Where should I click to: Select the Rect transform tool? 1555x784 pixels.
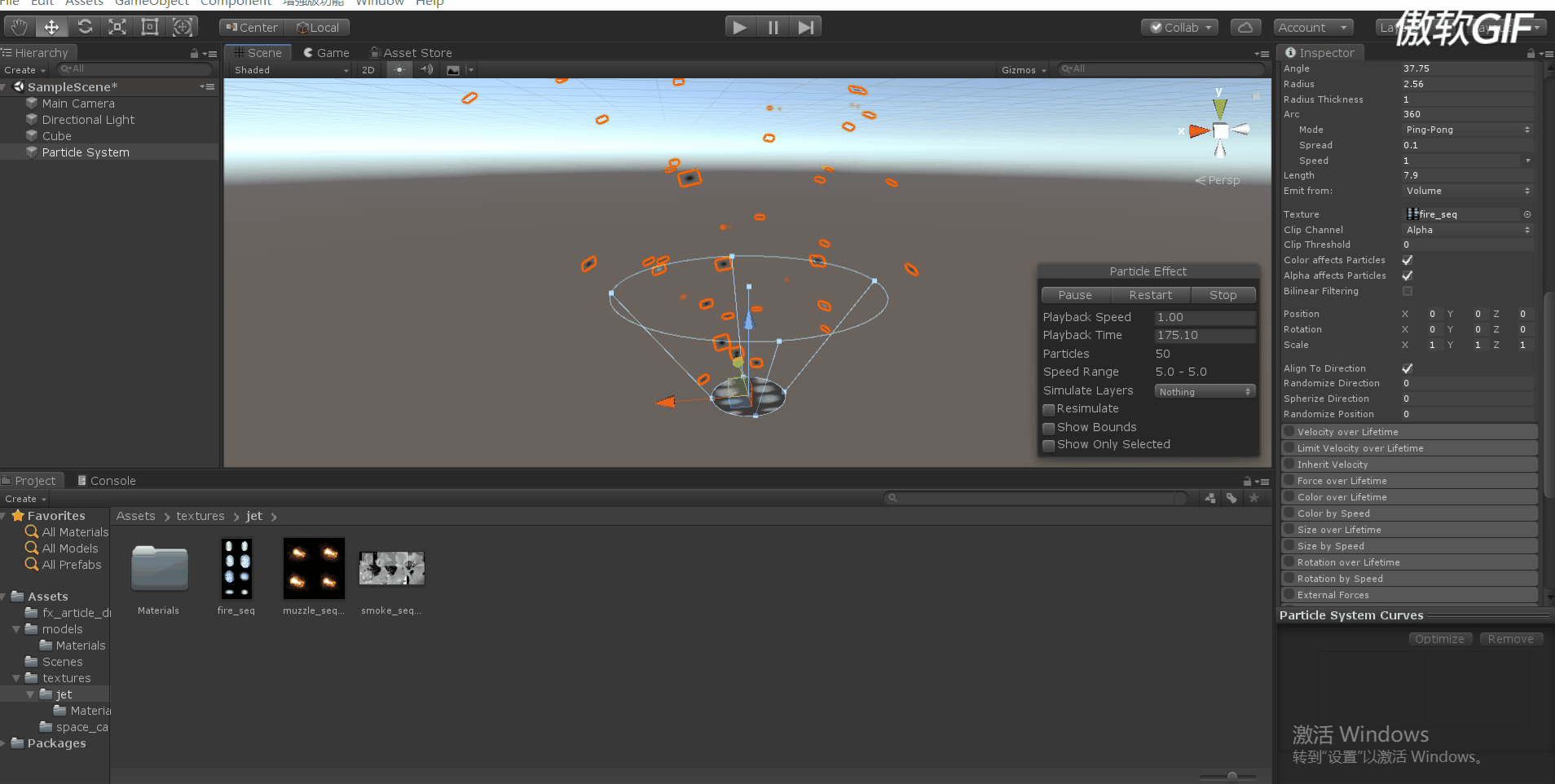coord(150,27)
